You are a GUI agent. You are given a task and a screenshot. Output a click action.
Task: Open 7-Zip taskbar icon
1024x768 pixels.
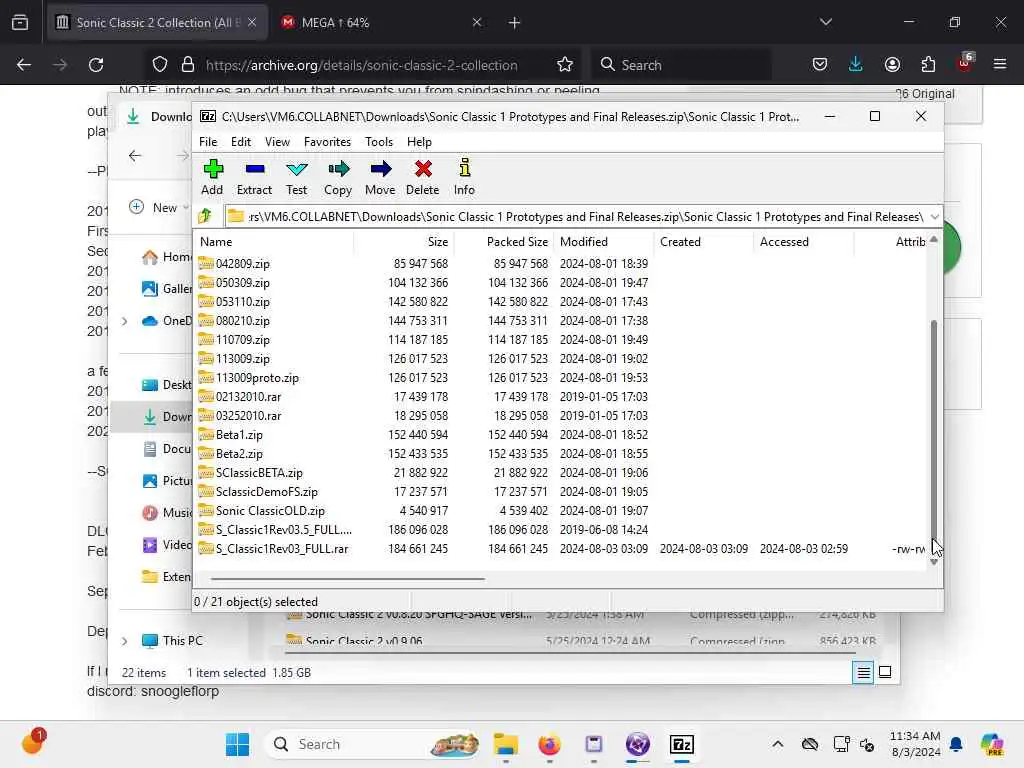point(682,744)
